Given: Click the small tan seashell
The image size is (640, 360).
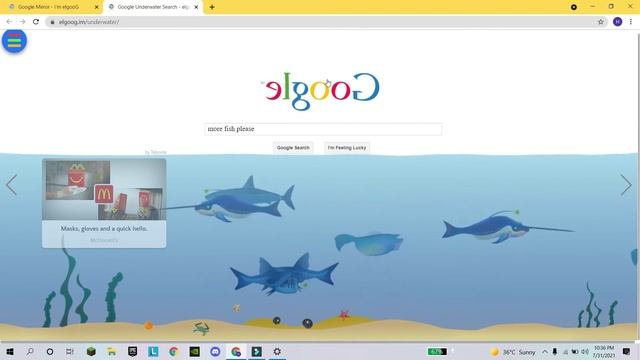Looking at the screenshot, I should [236, 308].
